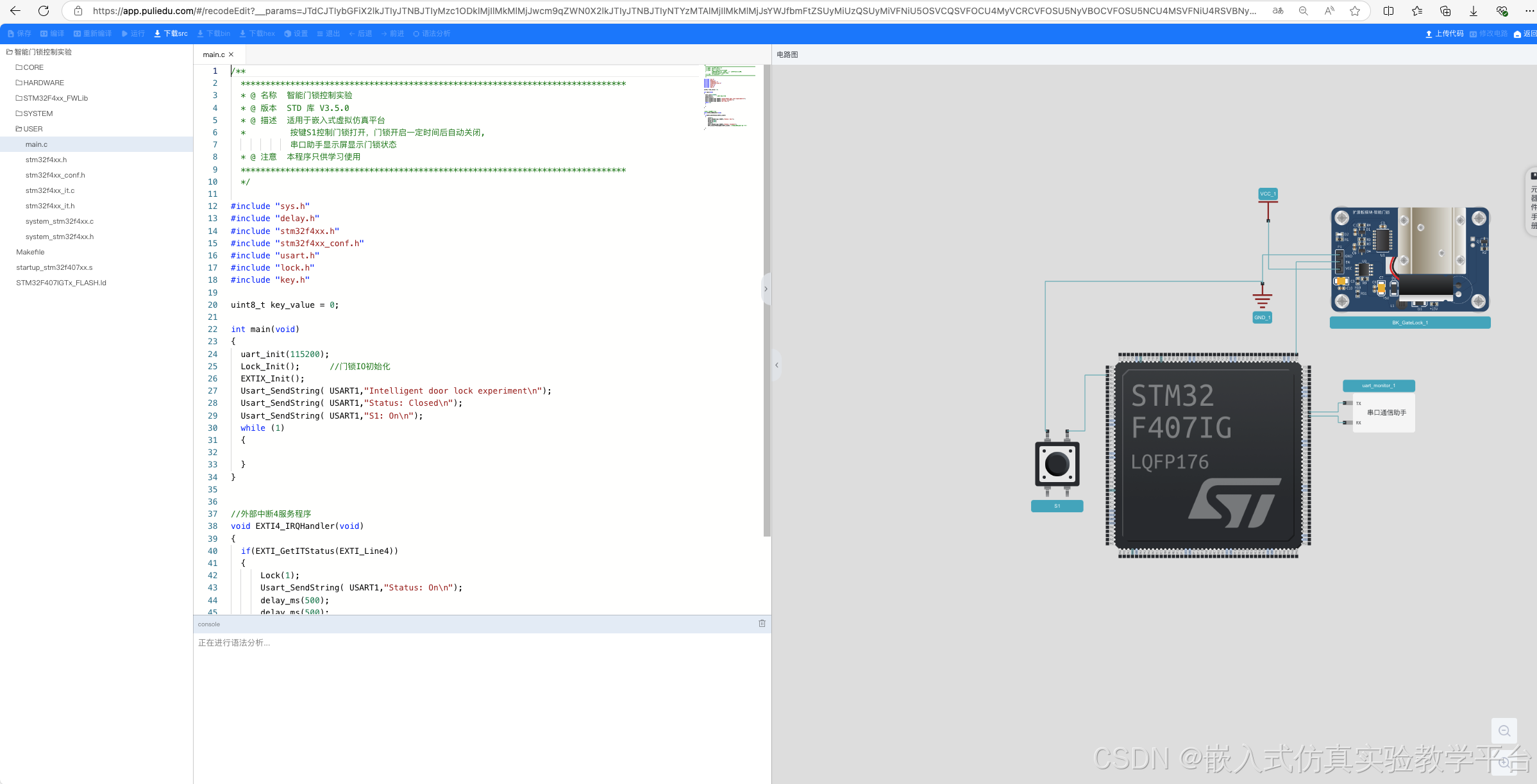Open system_stm32f4xx.h file
Screen dimensions: 1537x784
[x=60, y=237]
